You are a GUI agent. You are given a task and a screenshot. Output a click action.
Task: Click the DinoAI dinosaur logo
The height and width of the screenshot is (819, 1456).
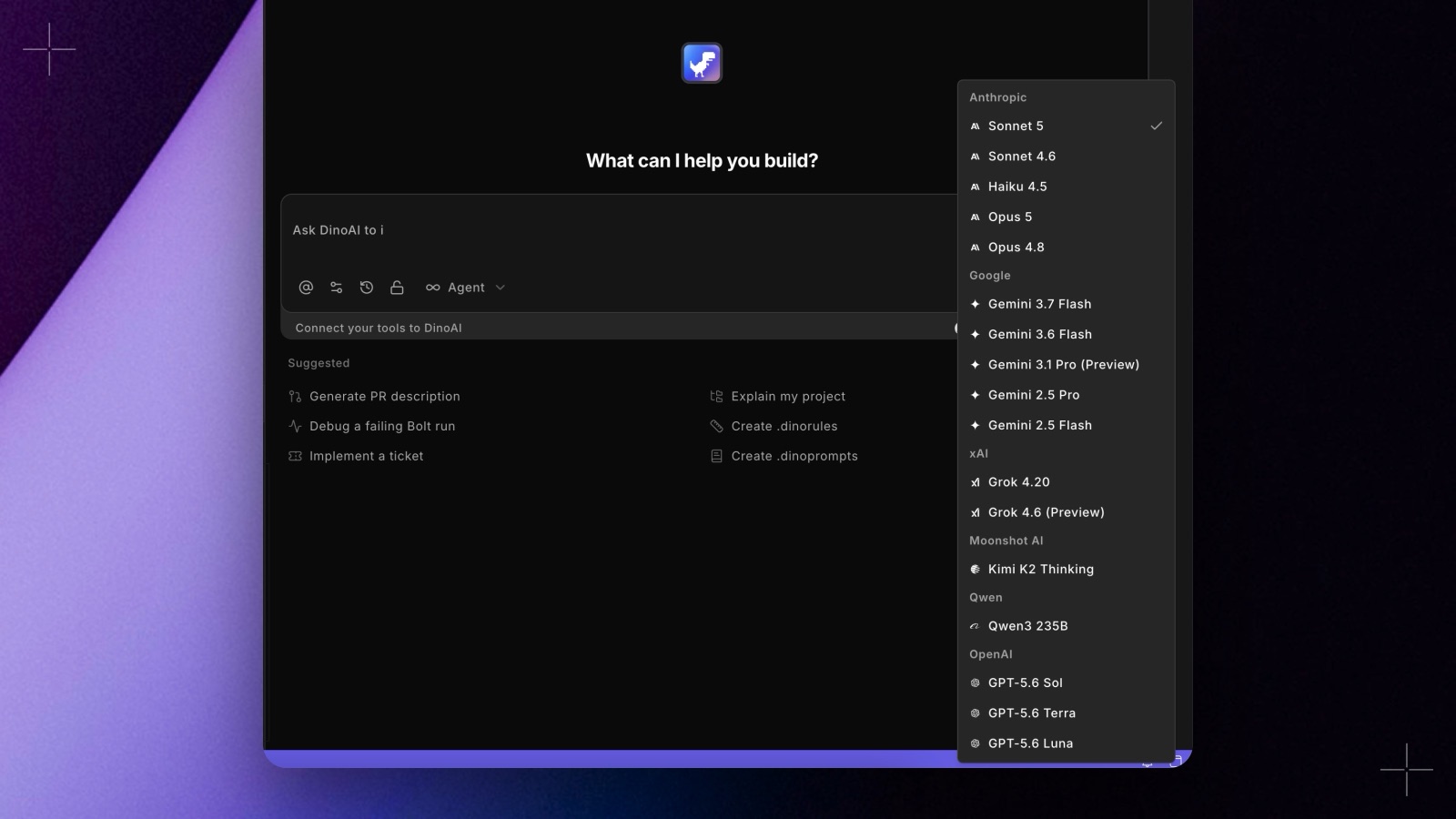tap(702, 63)
